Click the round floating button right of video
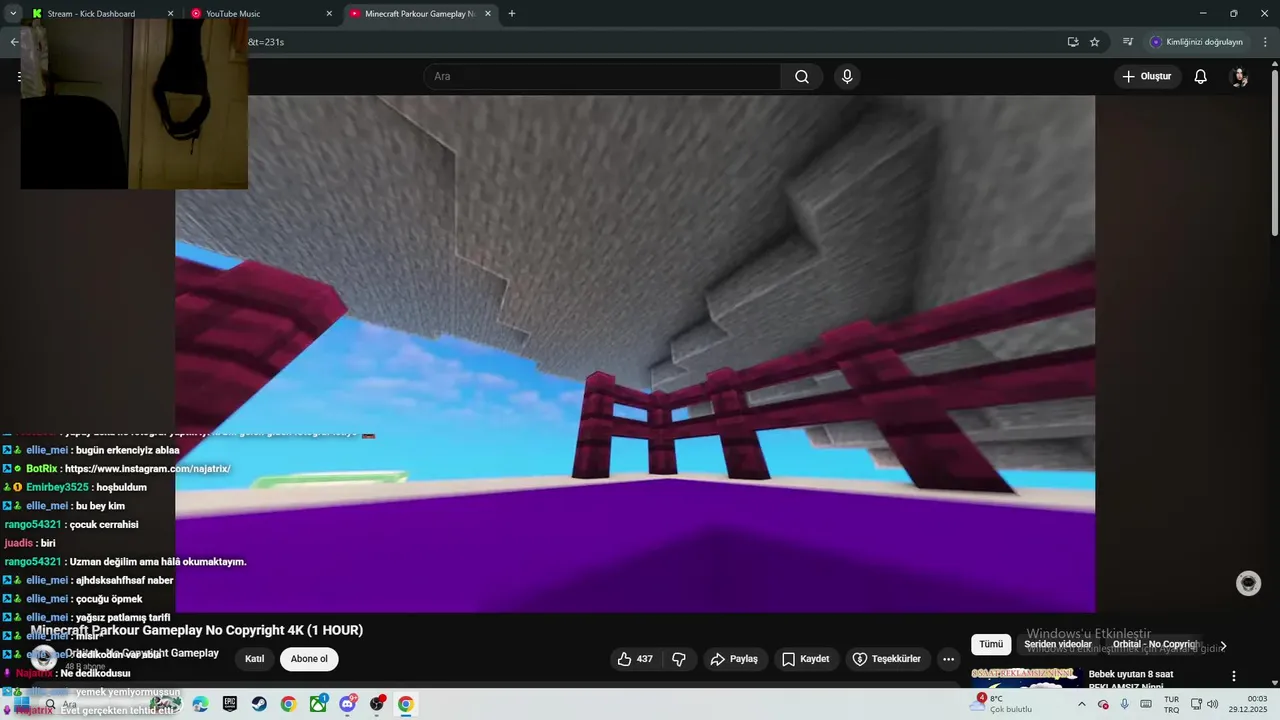The width and height of the screenshot is (1280, 720). (1248, 584)
